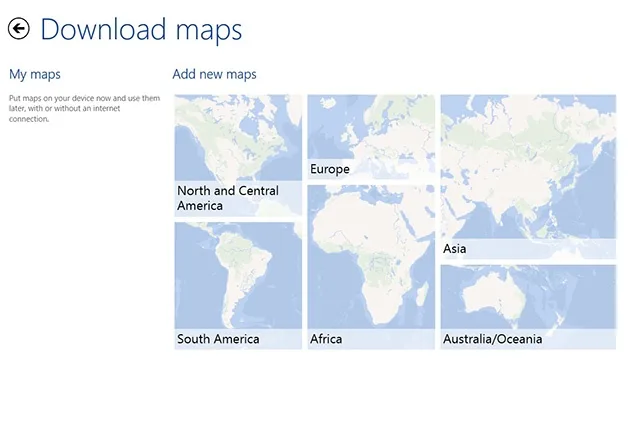
Task: Click the 'Put maps on your device' description
Action: (x=84, y=108)
